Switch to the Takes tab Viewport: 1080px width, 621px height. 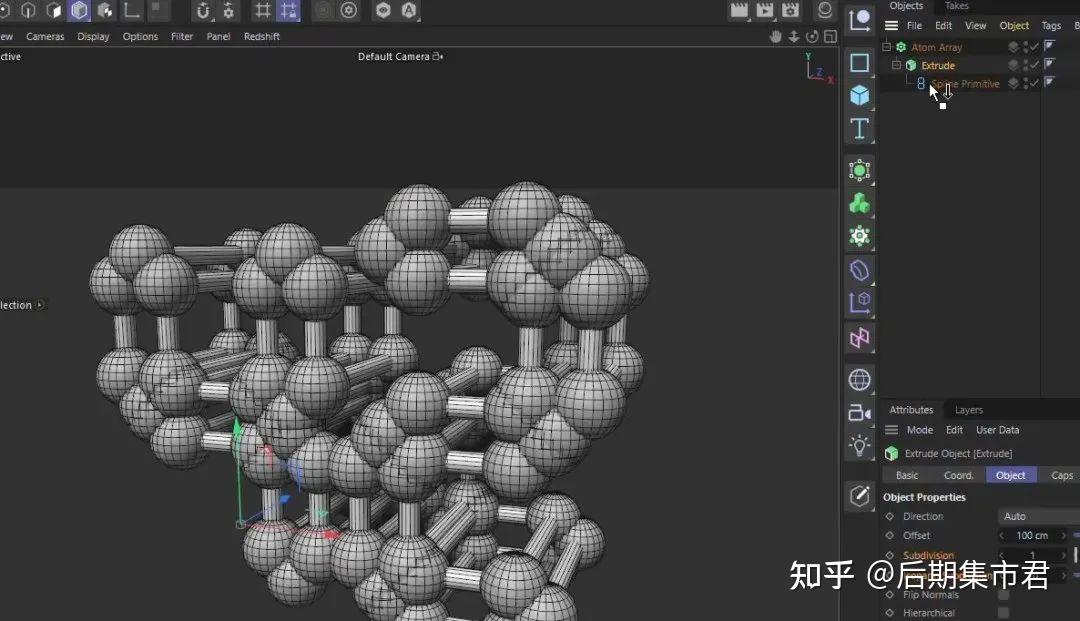(956, 6)
